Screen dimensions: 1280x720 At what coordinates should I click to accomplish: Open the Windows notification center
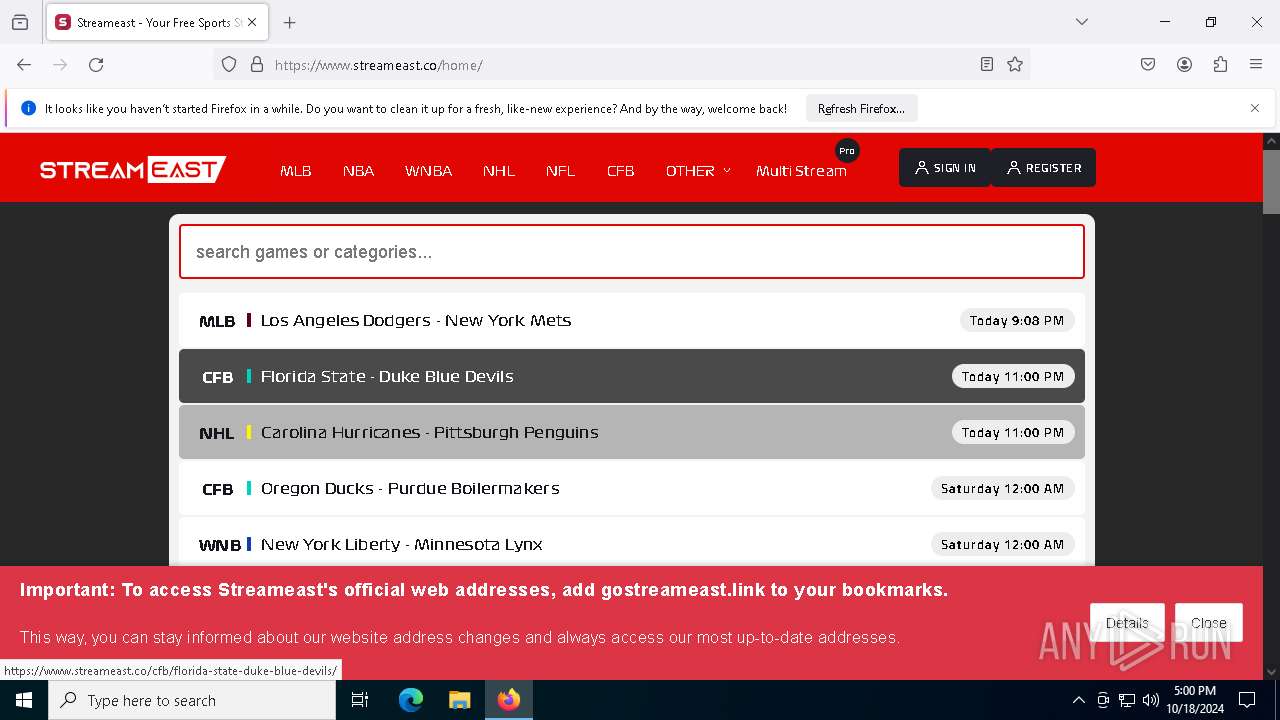1247,700
